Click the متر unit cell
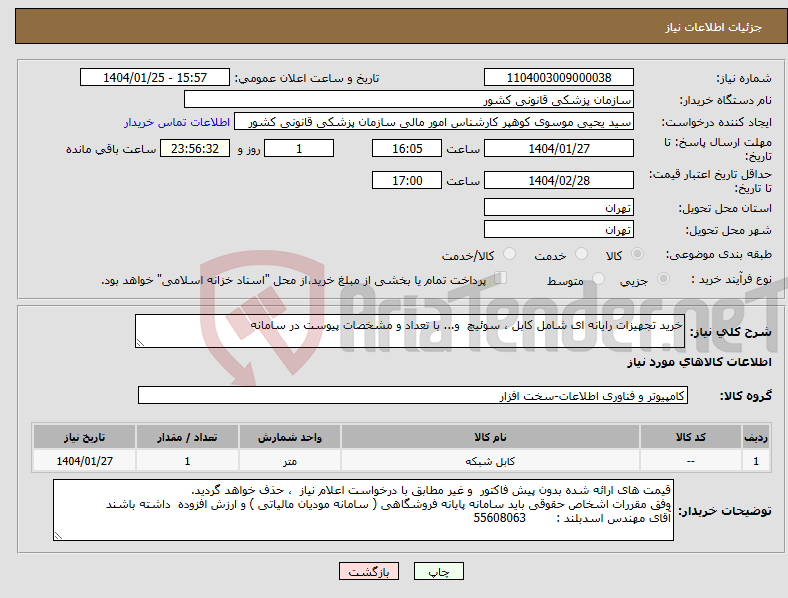The height and width of the screenshot is (598, 788). (290, 461)
